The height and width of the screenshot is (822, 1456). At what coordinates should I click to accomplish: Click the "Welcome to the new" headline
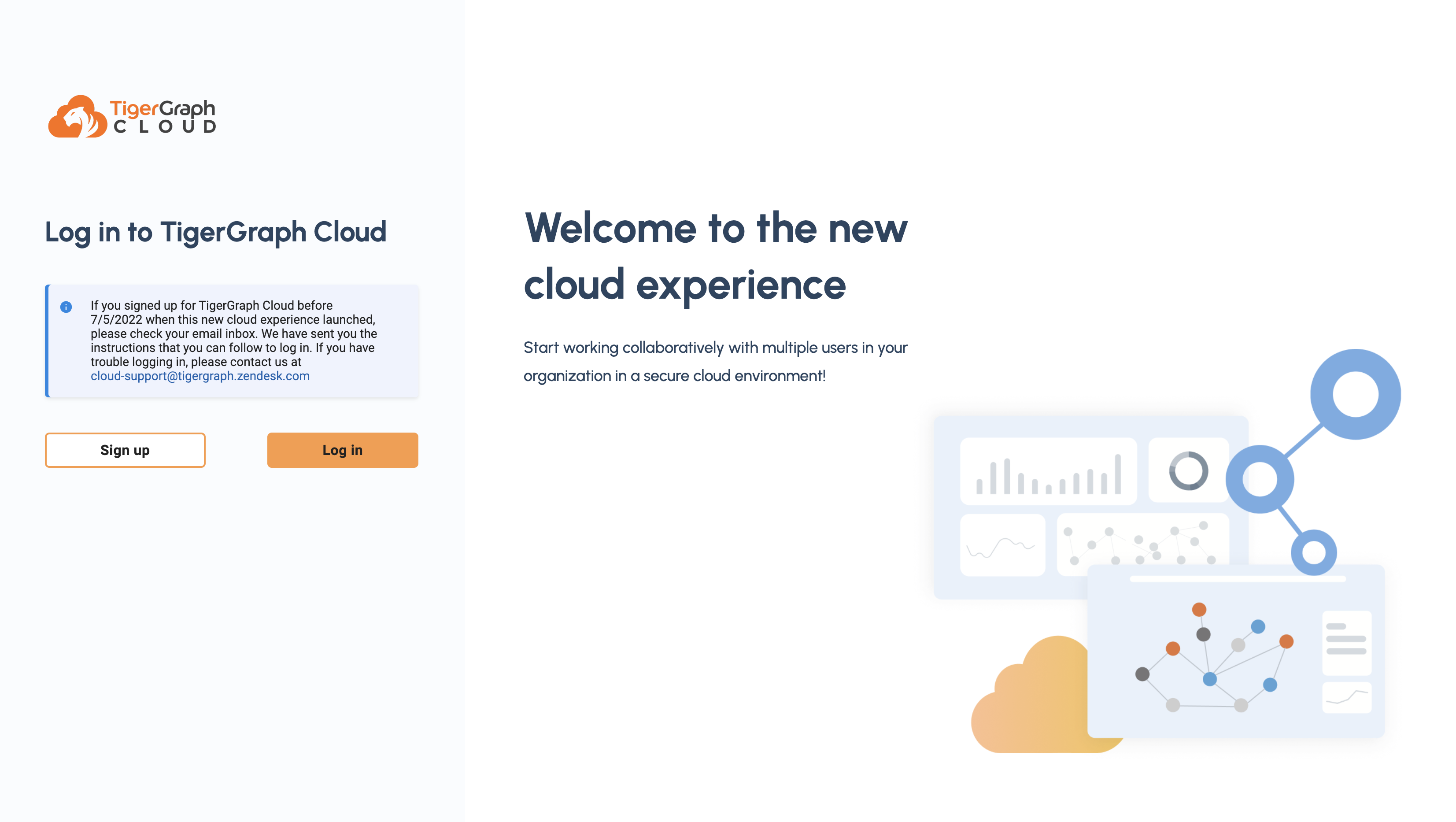click(x=716, y=228)
